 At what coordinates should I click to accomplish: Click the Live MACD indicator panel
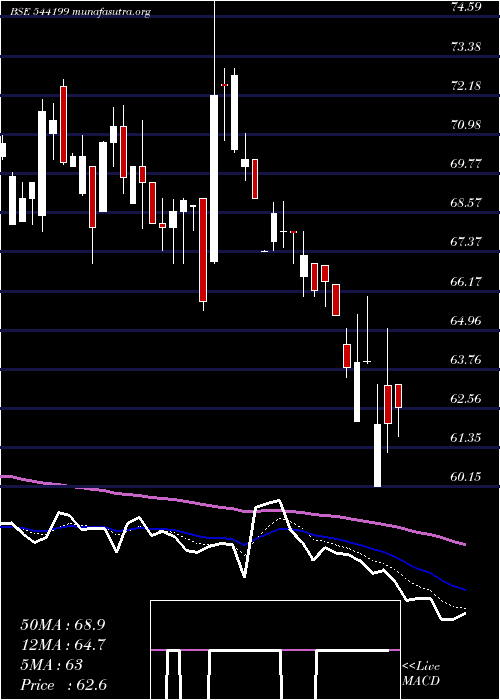click(275, 650)
